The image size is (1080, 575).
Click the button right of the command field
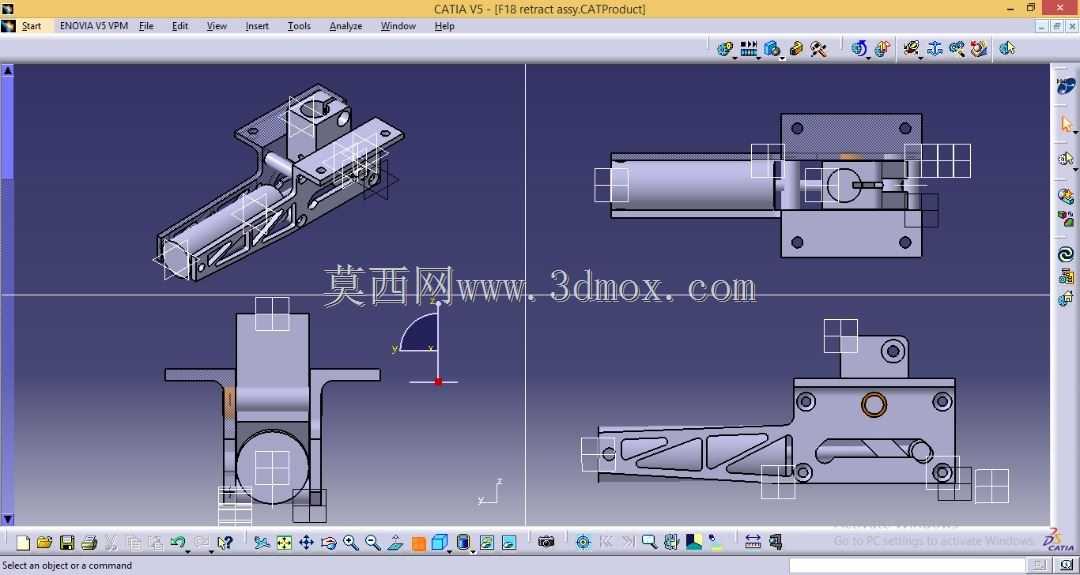pos(1039,565)
